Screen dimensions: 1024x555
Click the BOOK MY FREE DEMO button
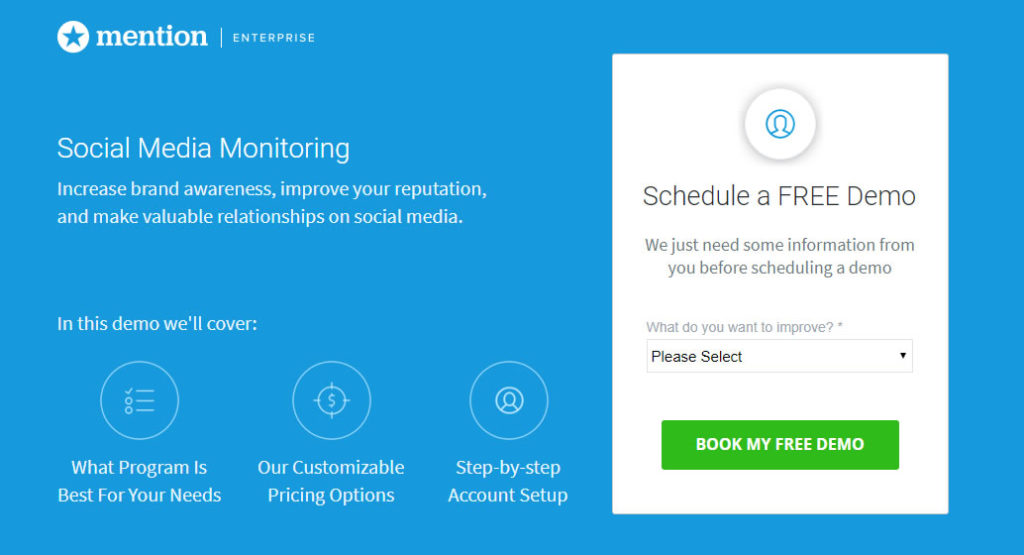[780, 445]
